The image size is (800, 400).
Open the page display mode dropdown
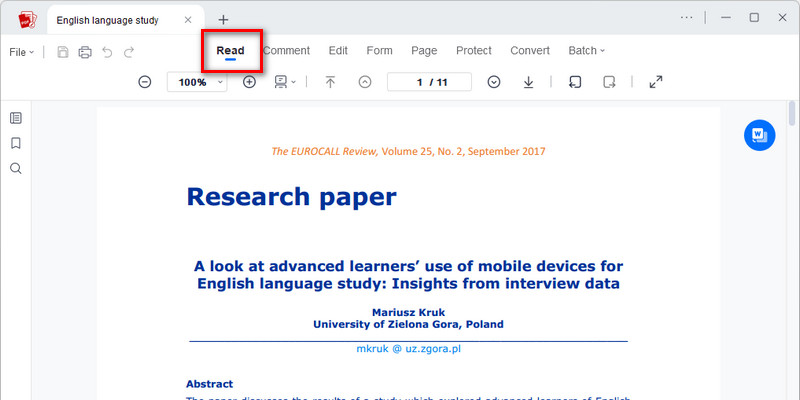tap(285, 82)
